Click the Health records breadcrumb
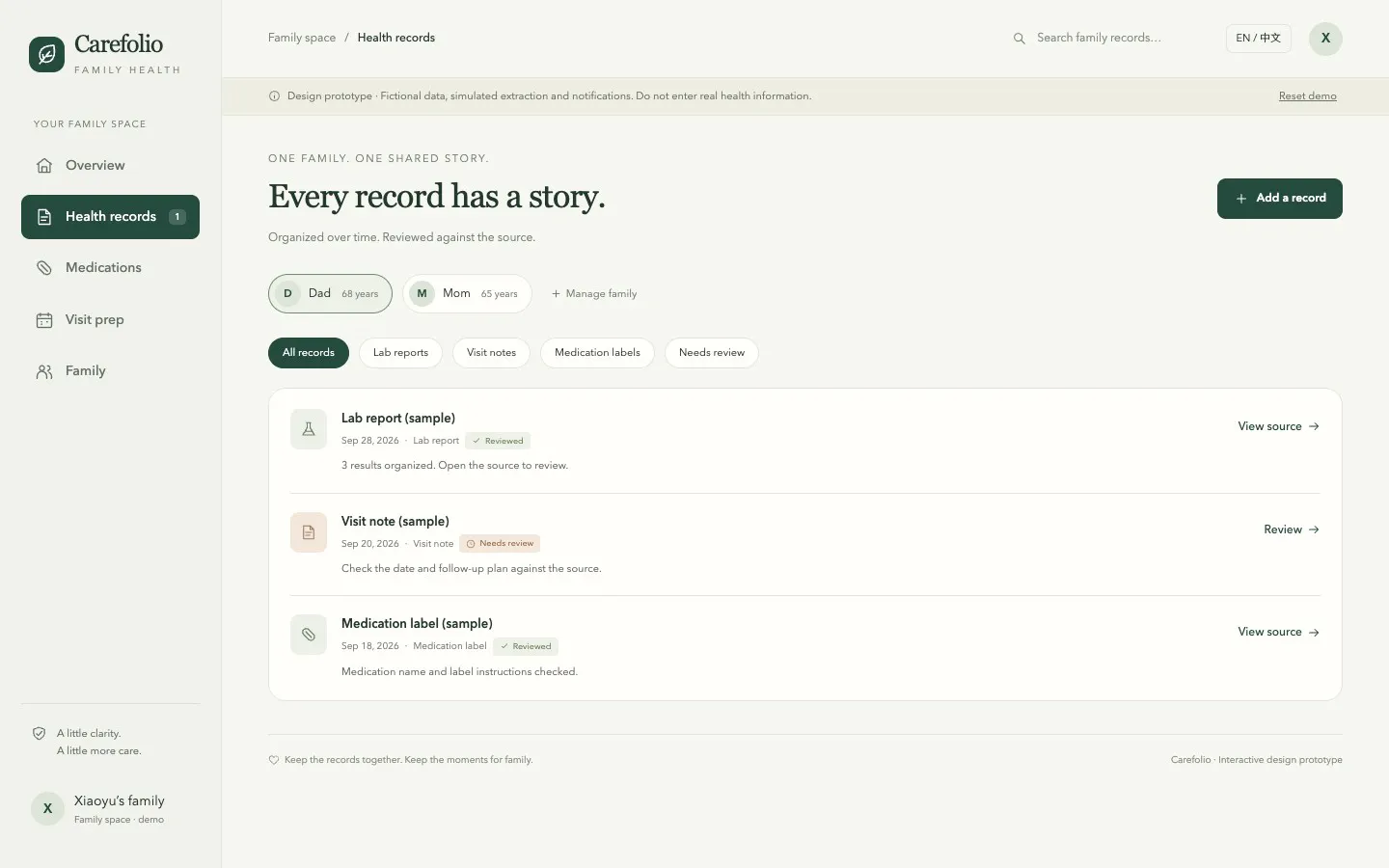This screenshot has width=1389, height=868. (x=396, y=39)
